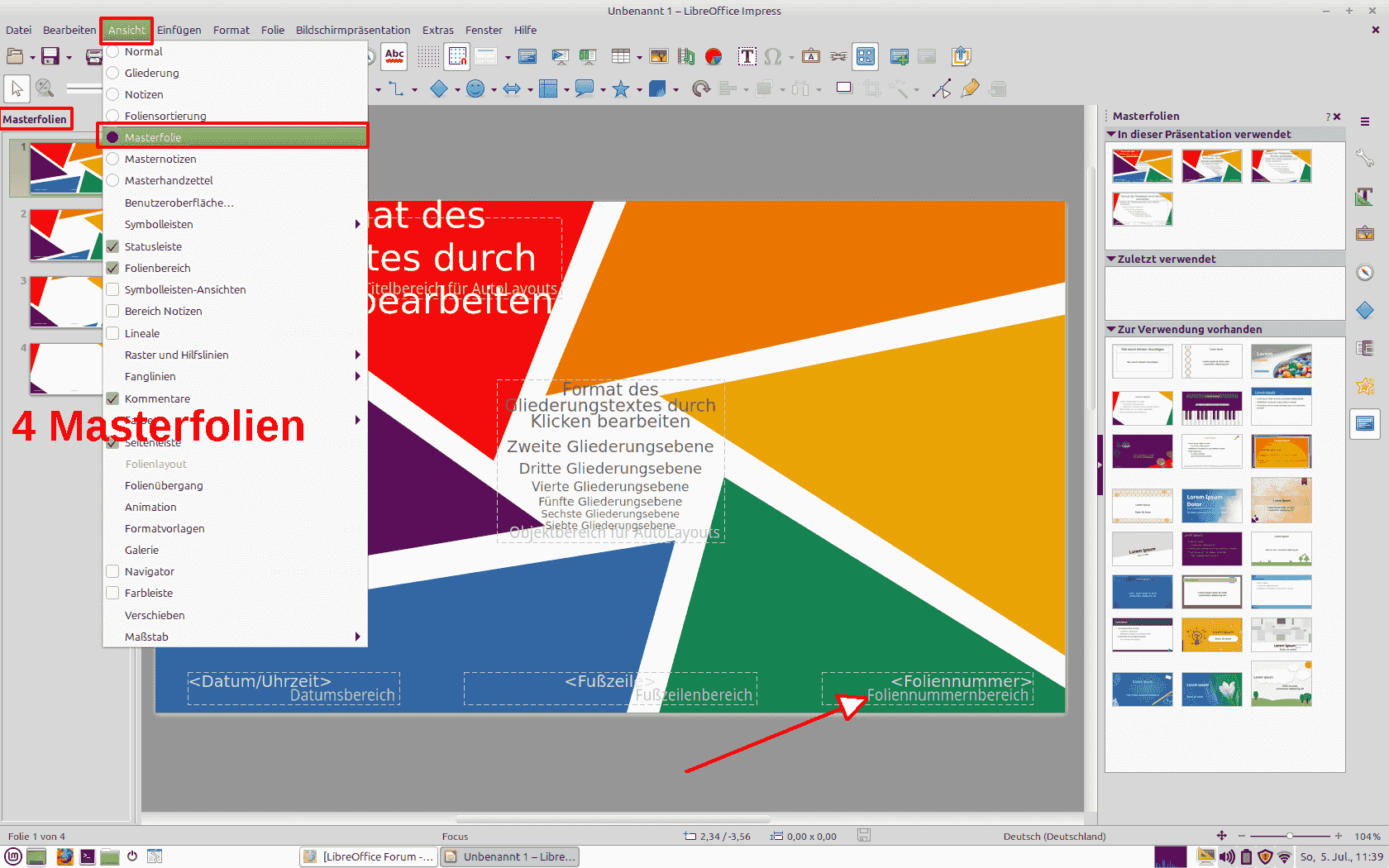The width and height of the screenshot is (1389, 868).
Task: Open Fanglinien submenu
Action: click(235, 376)
